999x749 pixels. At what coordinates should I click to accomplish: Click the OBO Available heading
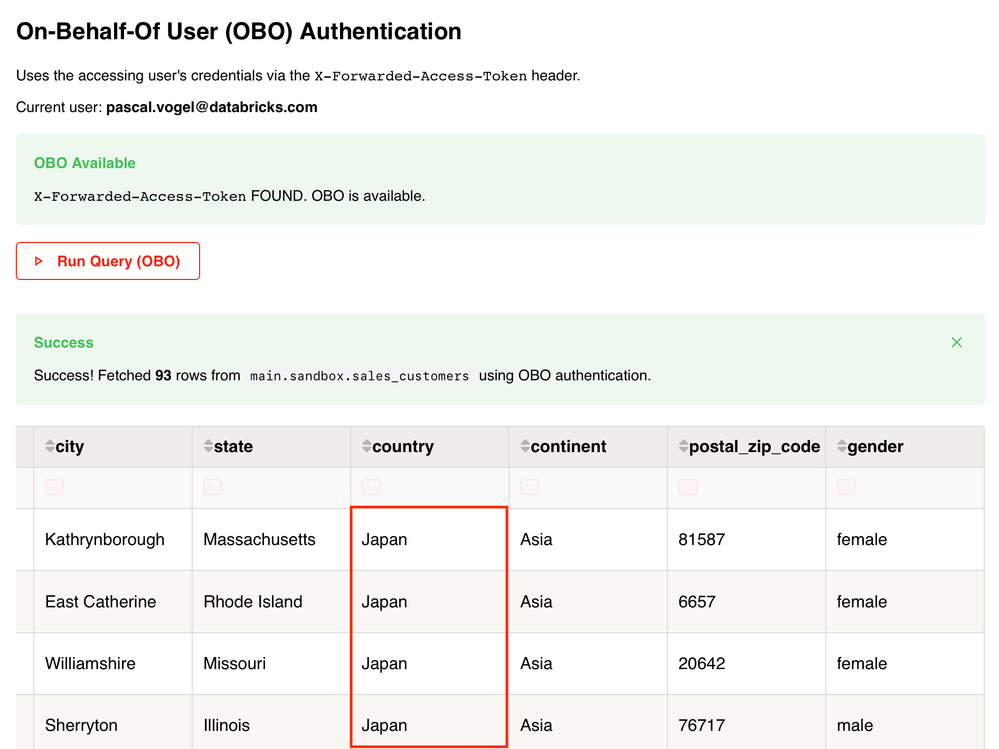(x=85, y=163)
